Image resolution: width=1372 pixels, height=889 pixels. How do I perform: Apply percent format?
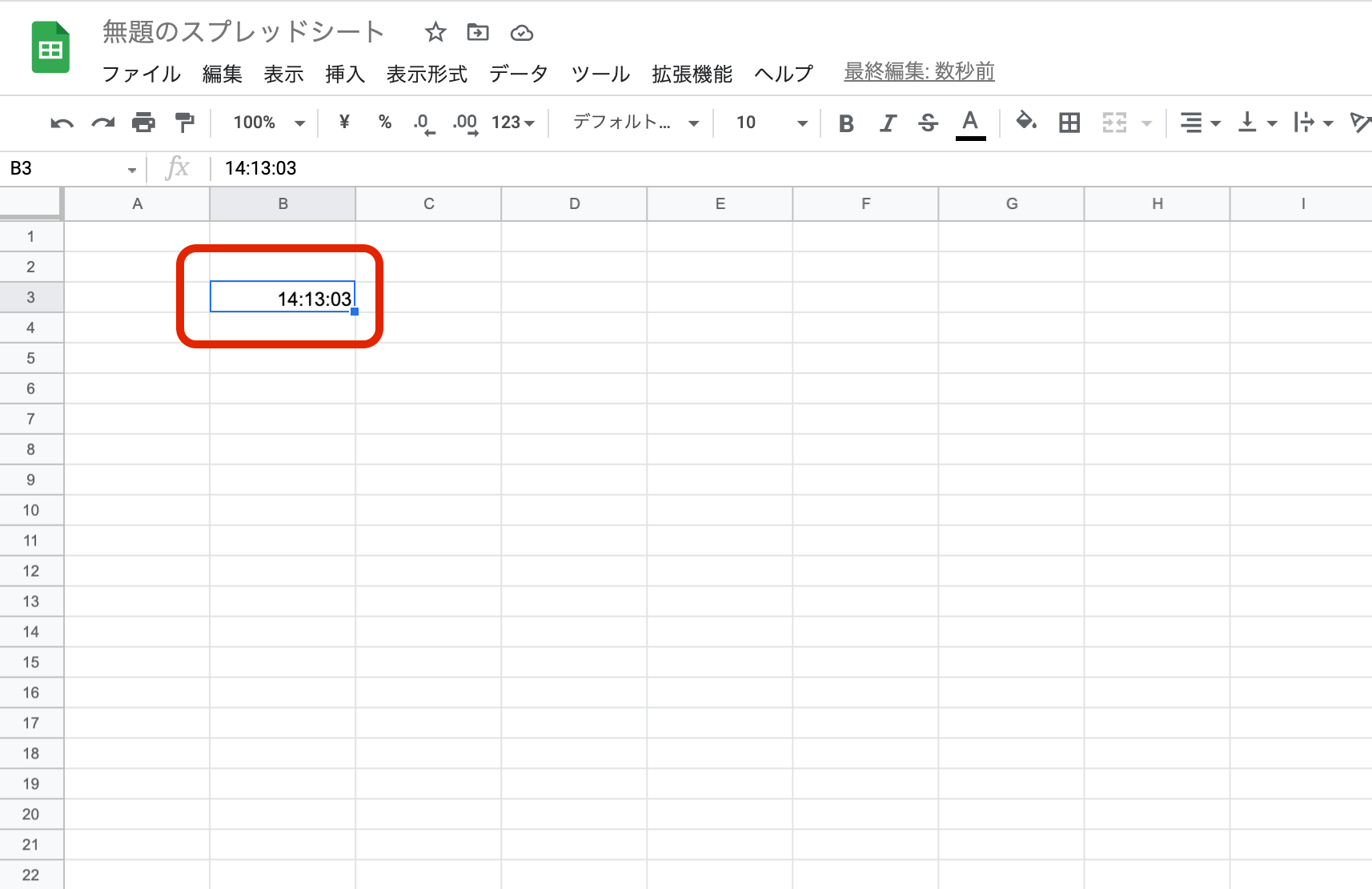385,122
